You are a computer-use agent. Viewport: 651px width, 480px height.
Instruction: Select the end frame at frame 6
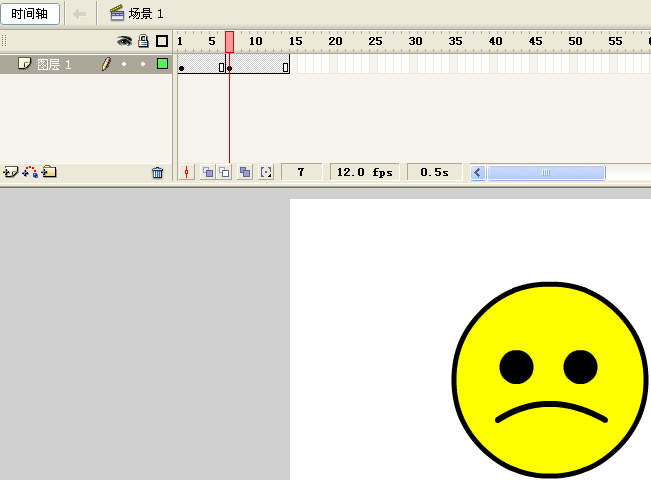click(x=221, y=64)
